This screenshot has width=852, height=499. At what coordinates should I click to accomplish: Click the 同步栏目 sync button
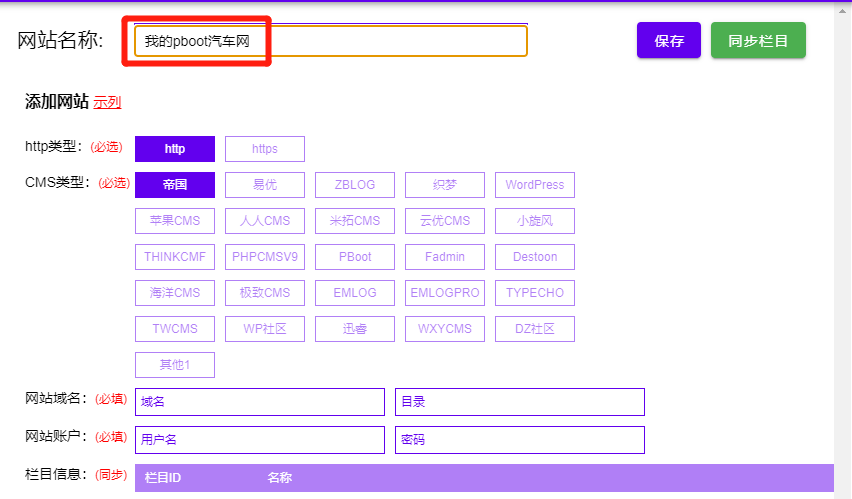click(x=758, y=40)
